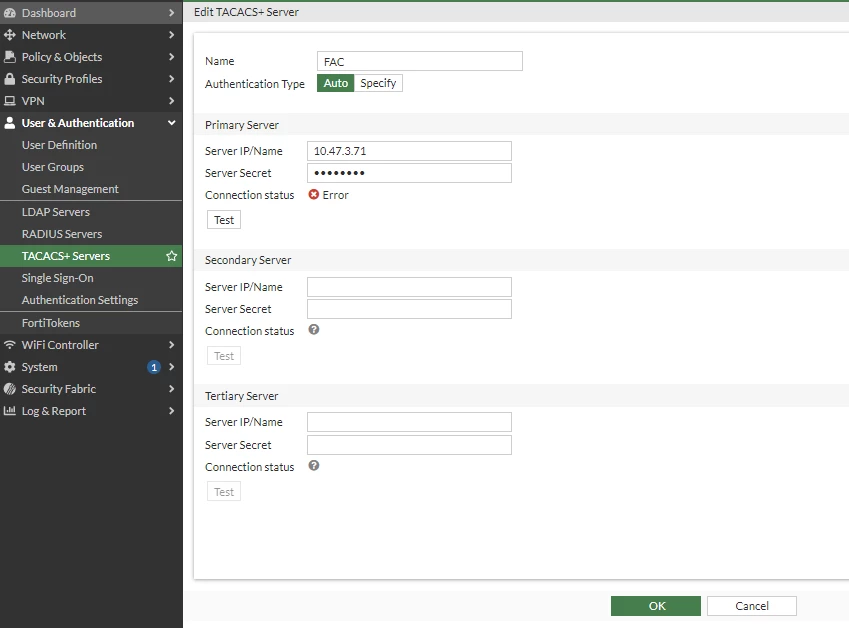The height and width of the screenshot is (628, 849).
Task: Open Single Sign-On page
Action: pos(91,278)
